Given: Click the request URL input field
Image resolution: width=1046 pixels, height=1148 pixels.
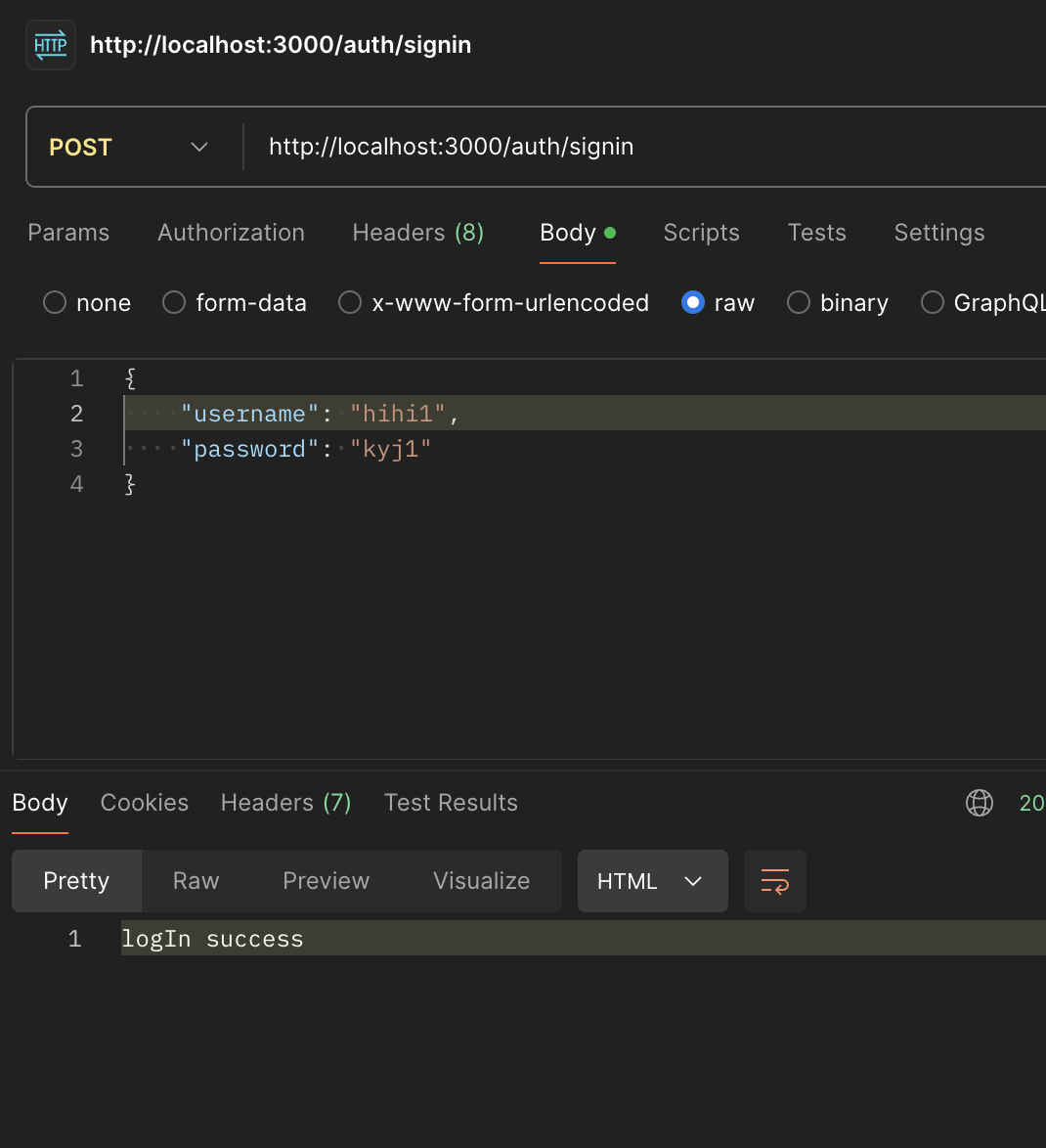Looking at the screenshot, I should 644,147.
